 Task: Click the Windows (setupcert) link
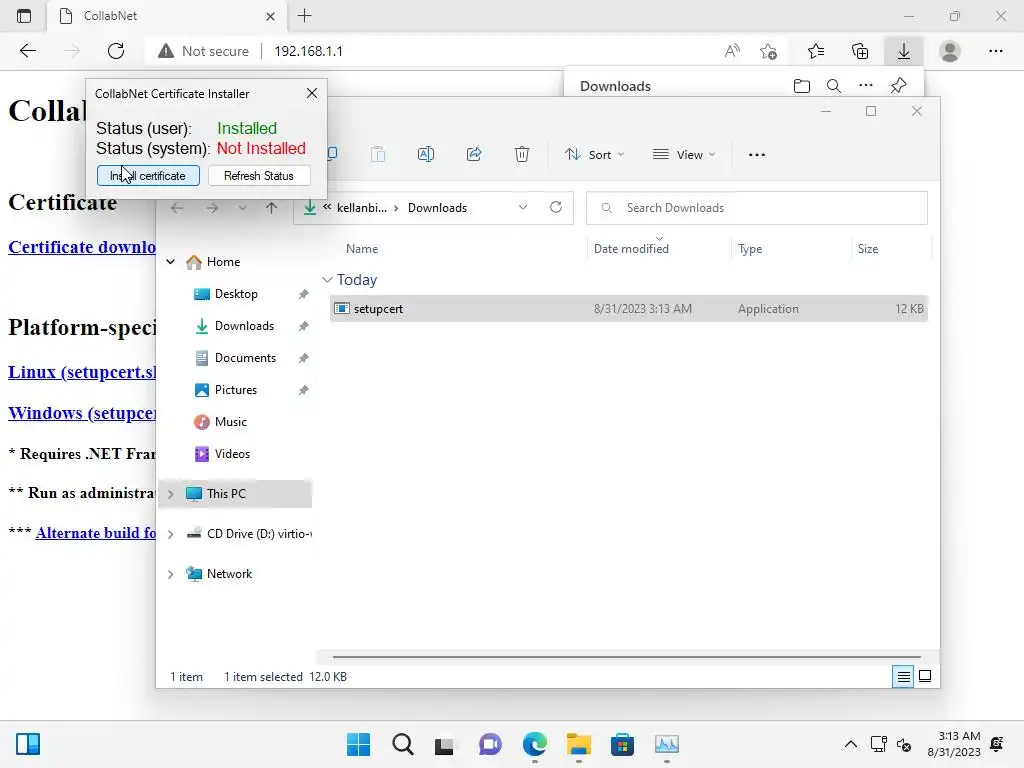(x=82, y=413)
